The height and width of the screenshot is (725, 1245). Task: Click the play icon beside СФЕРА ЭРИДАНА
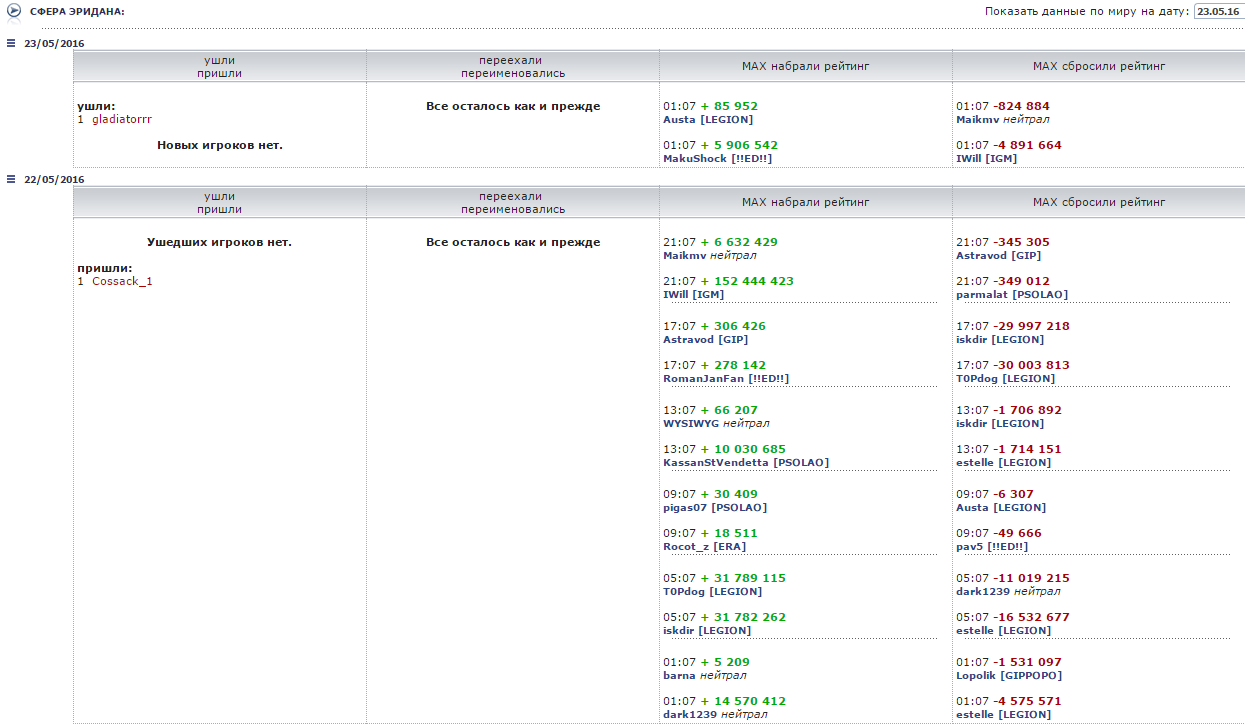(x=14, y=11)
